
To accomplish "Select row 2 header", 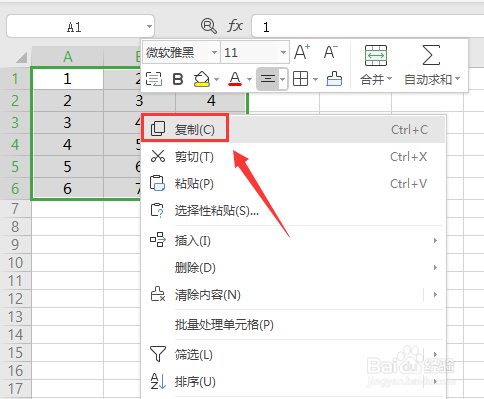I will pyautogui.click(x=15, y=101).
